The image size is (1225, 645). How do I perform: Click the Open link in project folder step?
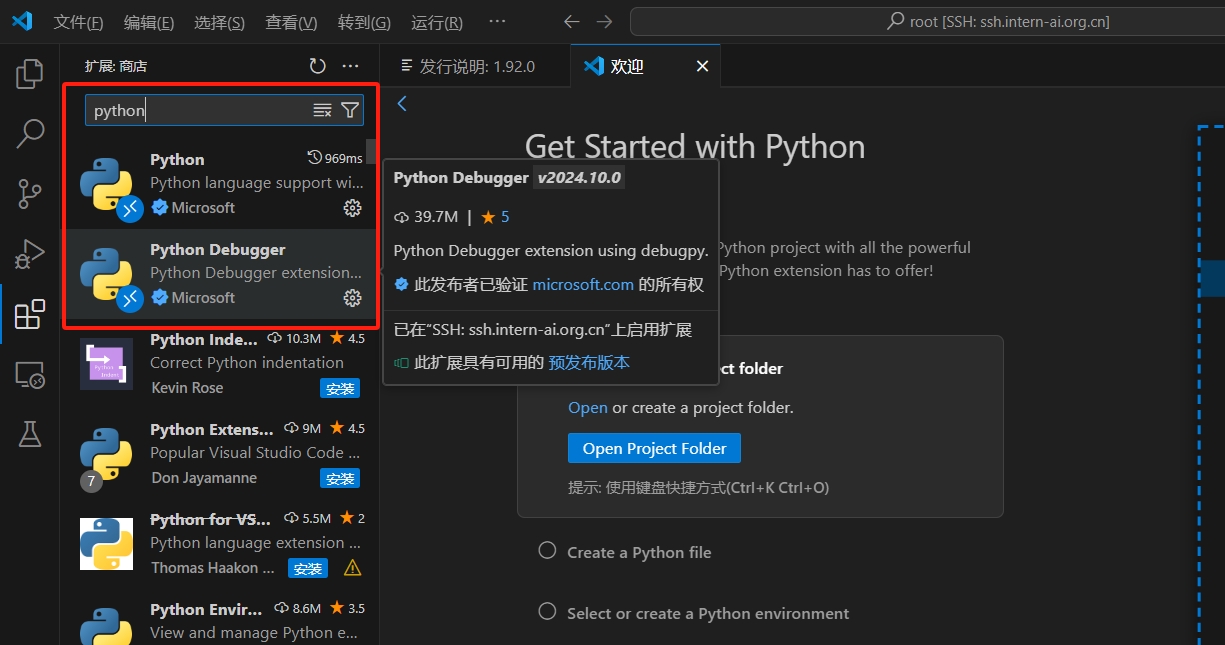(588, 408)
